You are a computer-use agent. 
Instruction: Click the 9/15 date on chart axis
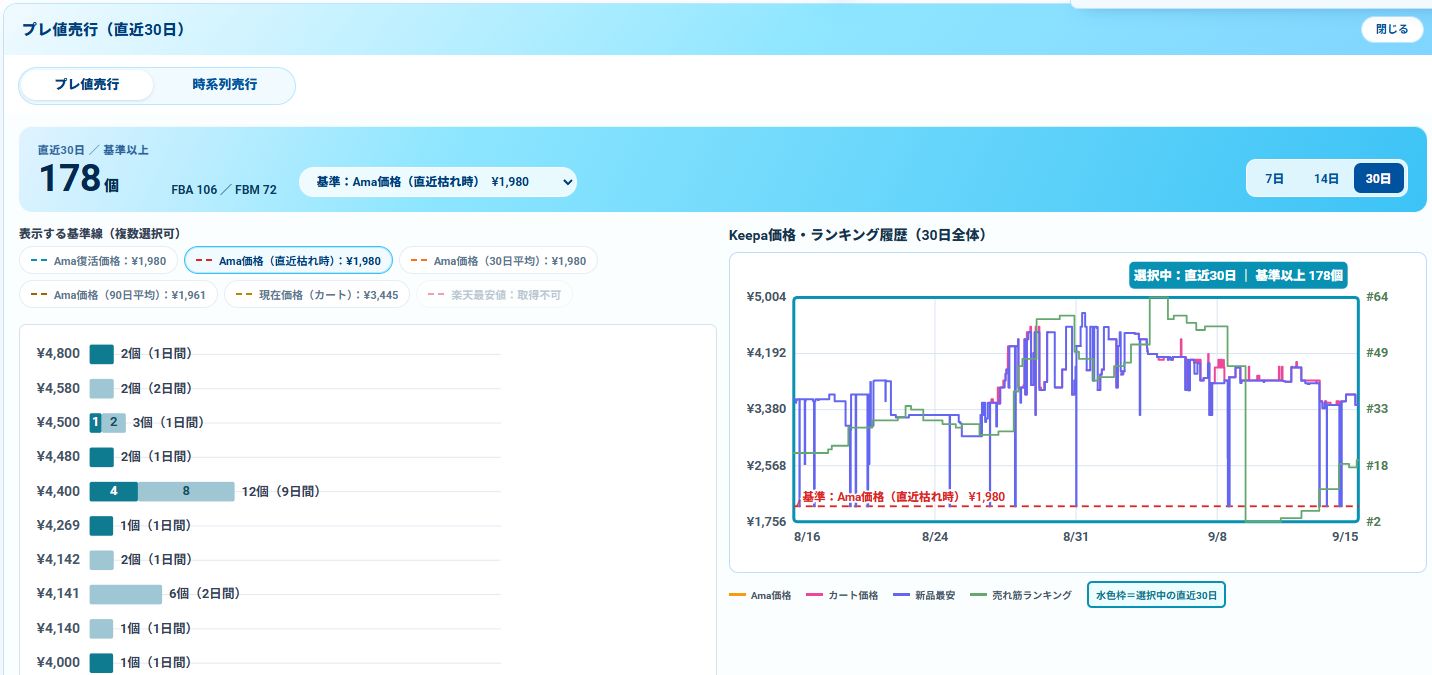1345,537
